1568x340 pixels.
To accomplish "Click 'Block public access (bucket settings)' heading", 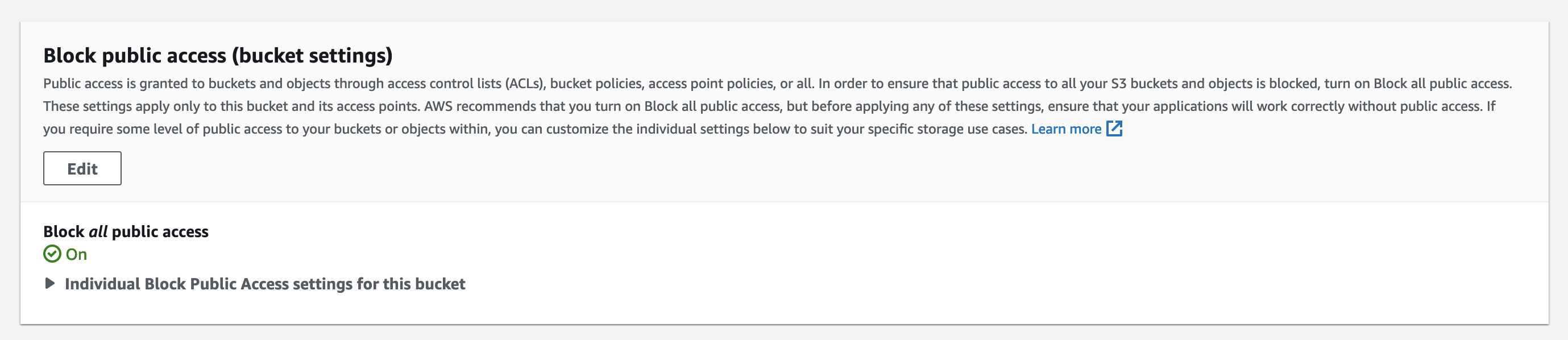I will tap(218, 56).
